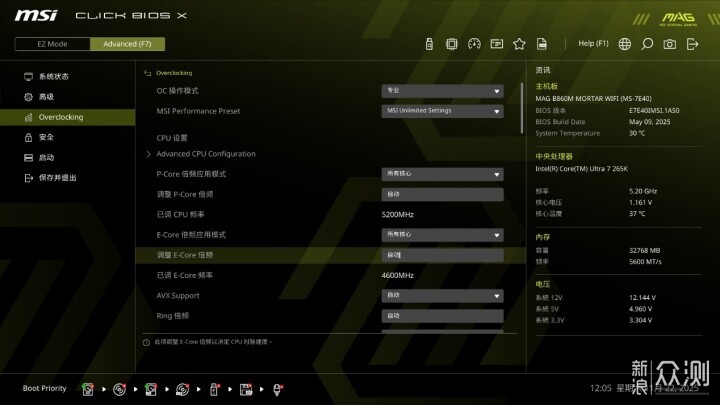Click 1.161 V core voltage value

click(x=640, y=202)
